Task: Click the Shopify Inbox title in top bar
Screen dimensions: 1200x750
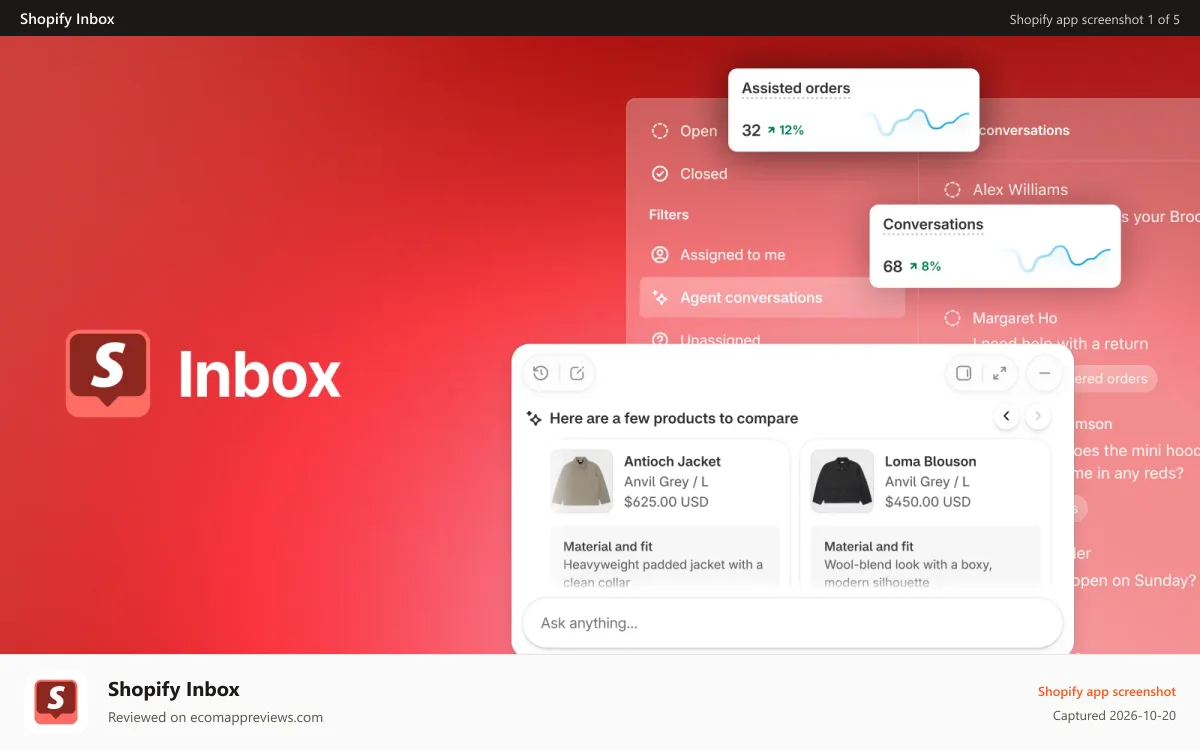Action: (67, 19)
